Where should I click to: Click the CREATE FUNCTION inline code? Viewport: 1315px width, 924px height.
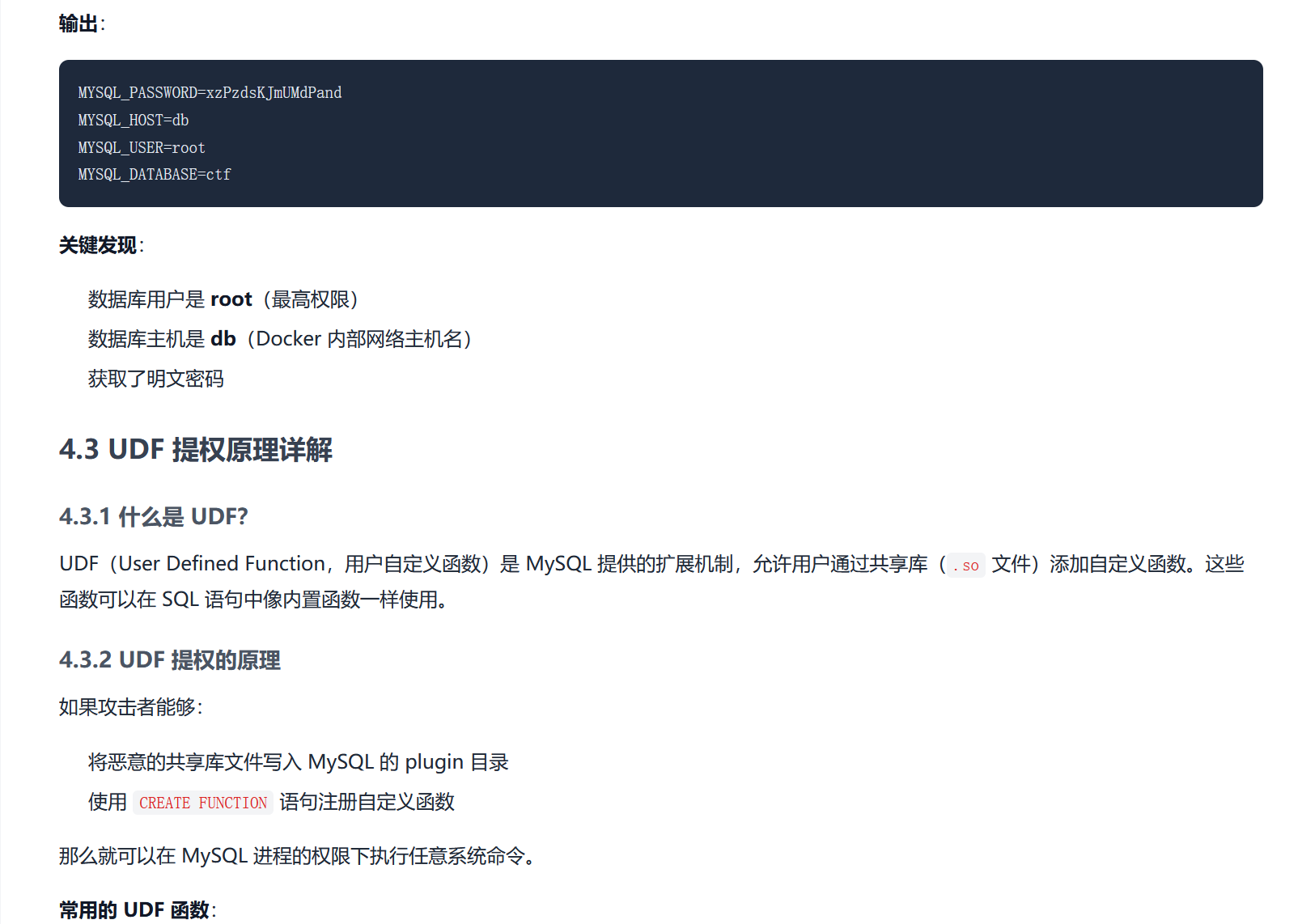click(x=203, y=803)
